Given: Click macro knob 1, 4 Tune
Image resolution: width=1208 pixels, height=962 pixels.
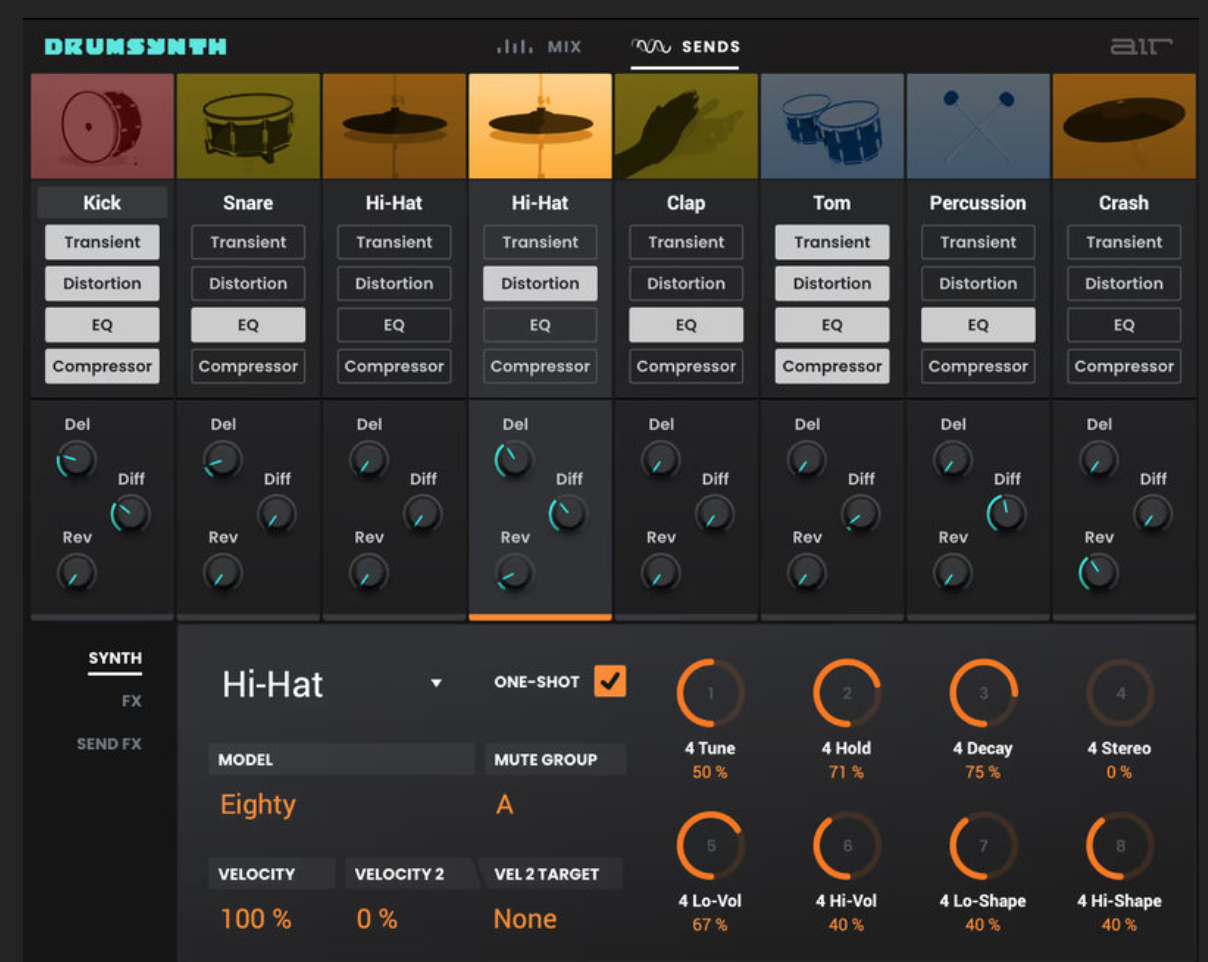Looking at the screenshot, I should 710,693.
